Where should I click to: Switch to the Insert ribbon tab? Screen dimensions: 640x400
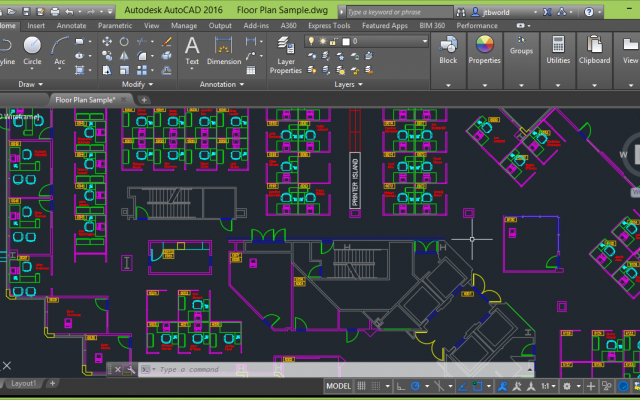pos(36,25)
